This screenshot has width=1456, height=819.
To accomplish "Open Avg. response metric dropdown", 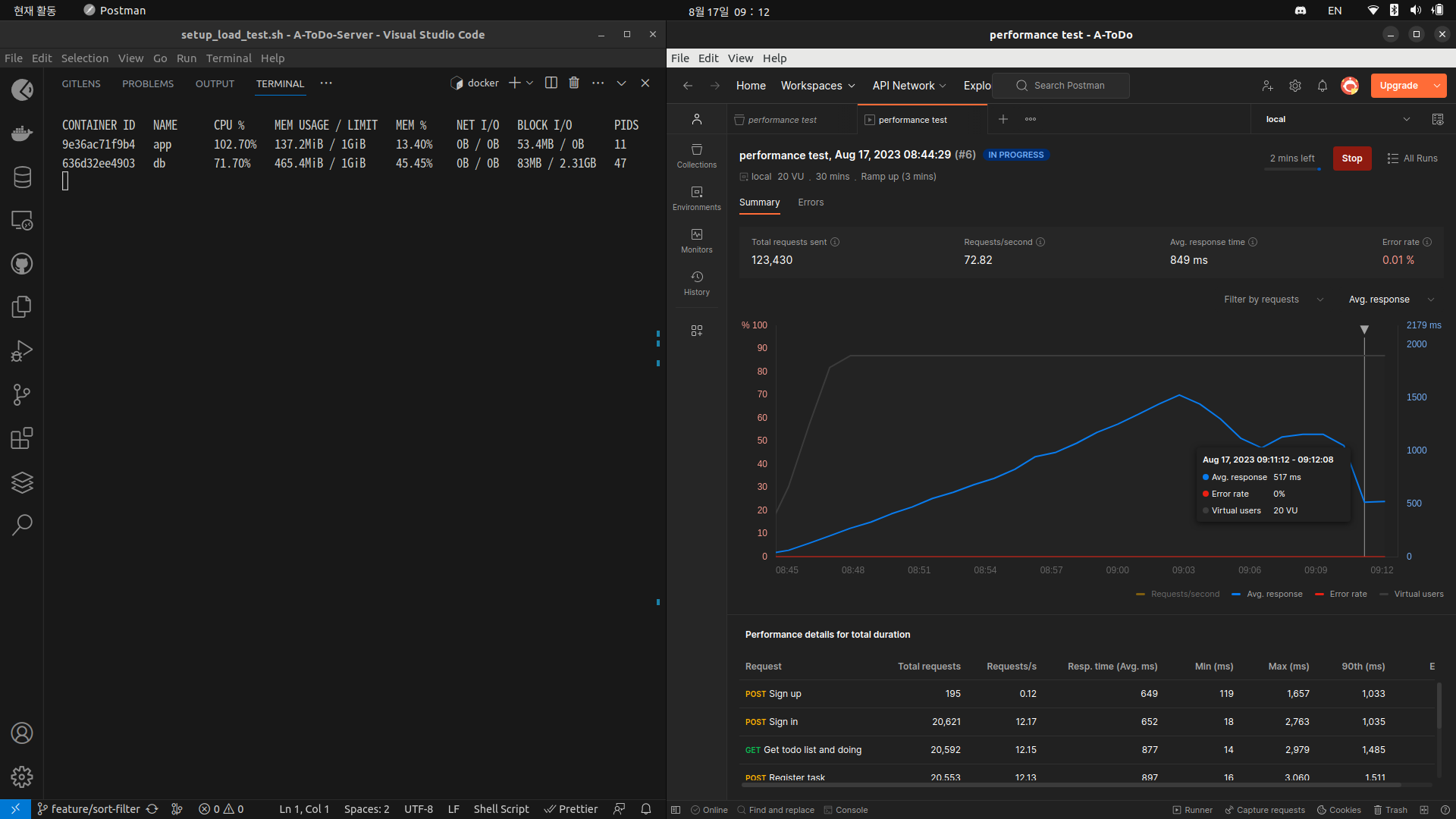I will tap(1392, 300).
